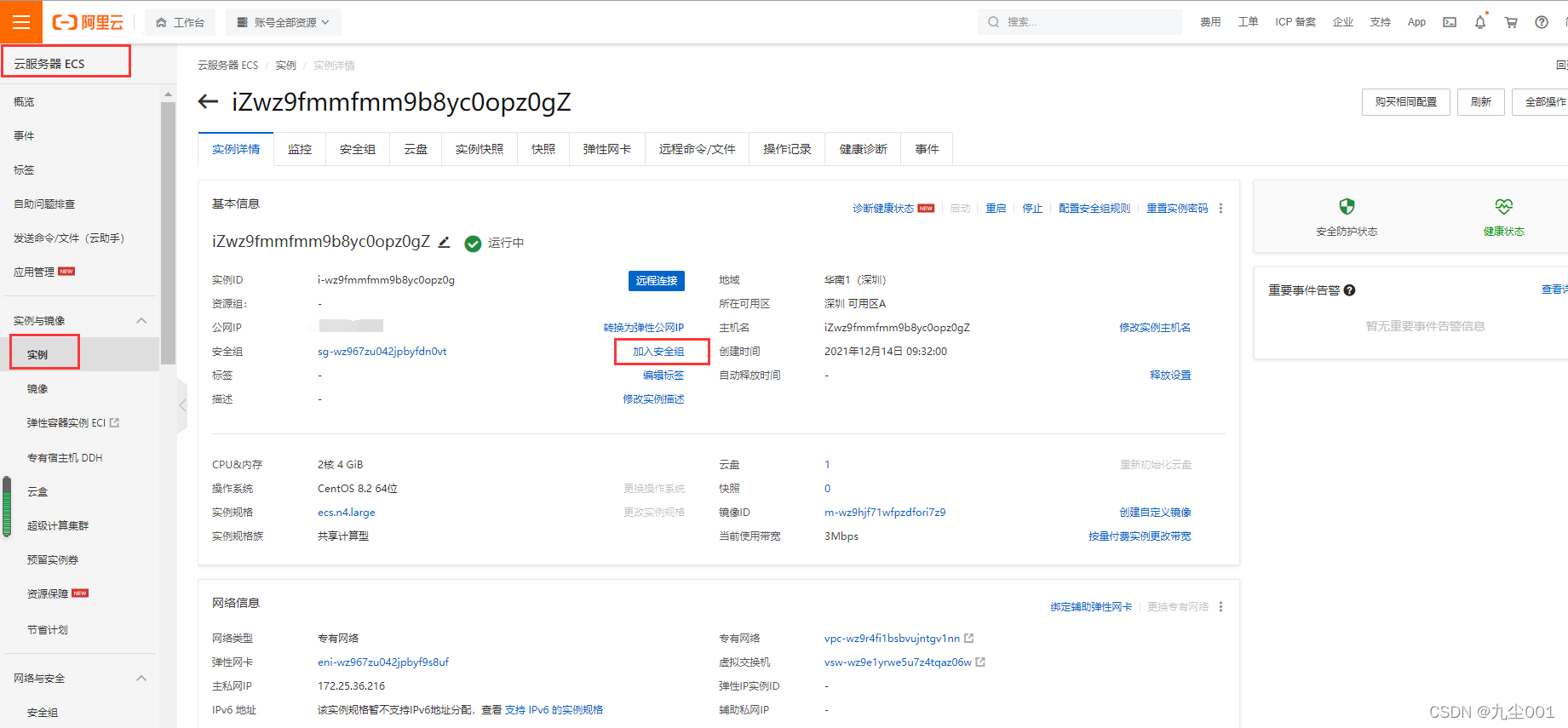
Task: Open image ID m-wz9hjf71wfpzdfori7z9 link
Action: point(885,513)
